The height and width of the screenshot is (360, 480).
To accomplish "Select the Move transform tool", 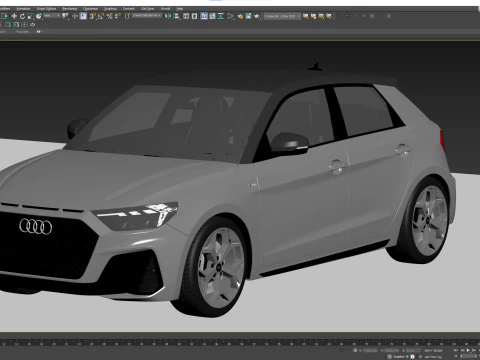I will click(14, 16).
